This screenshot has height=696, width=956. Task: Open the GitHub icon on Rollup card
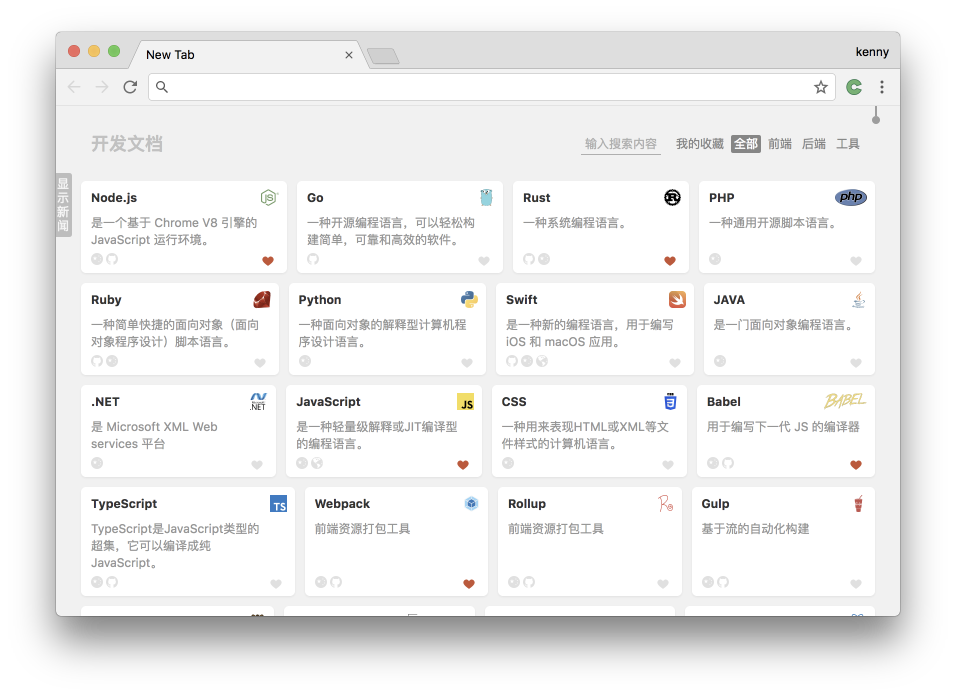[x=529, y=582]
